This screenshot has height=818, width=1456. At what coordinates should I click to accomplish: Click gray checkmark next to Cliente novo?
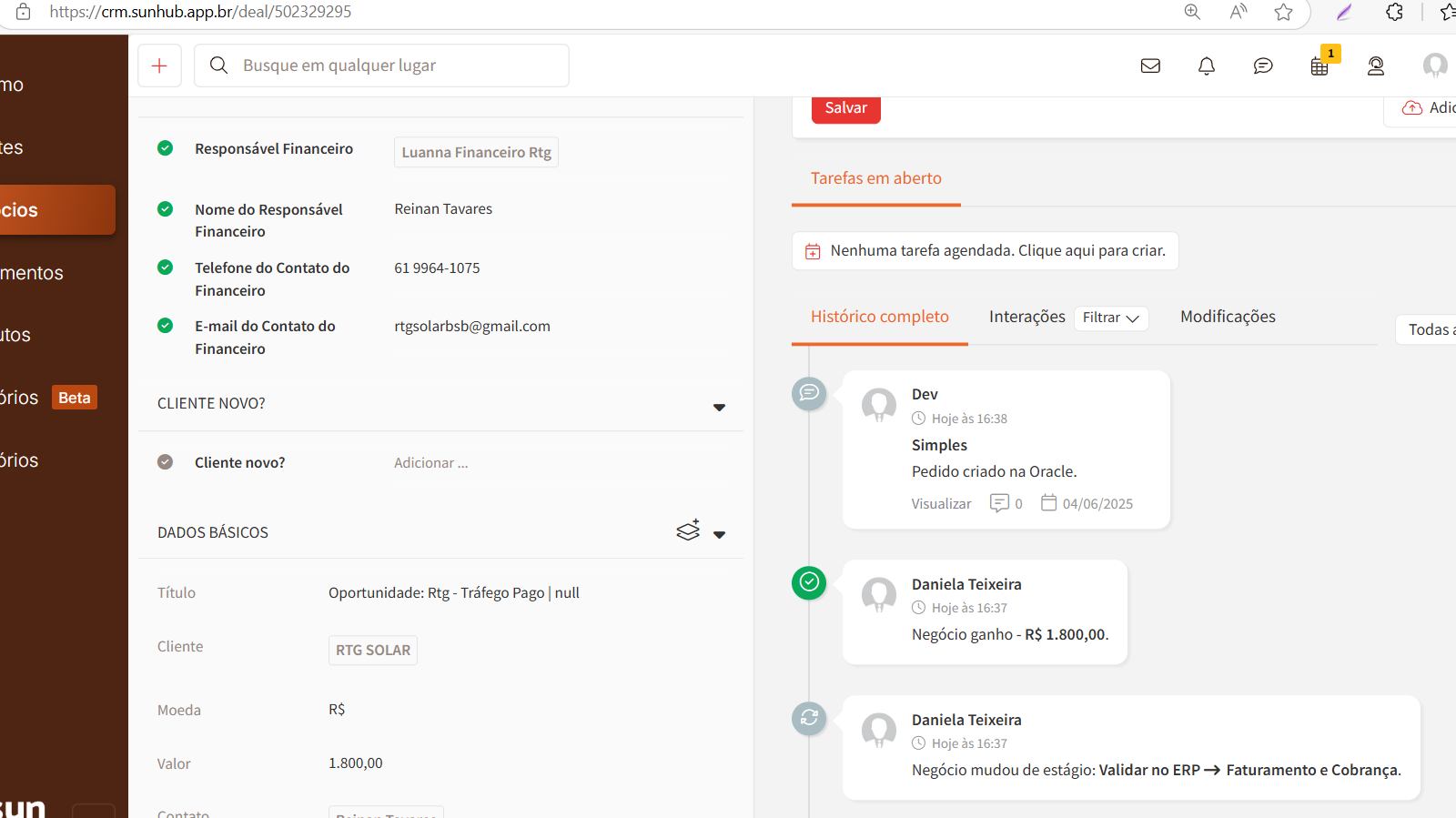point(165,462)
